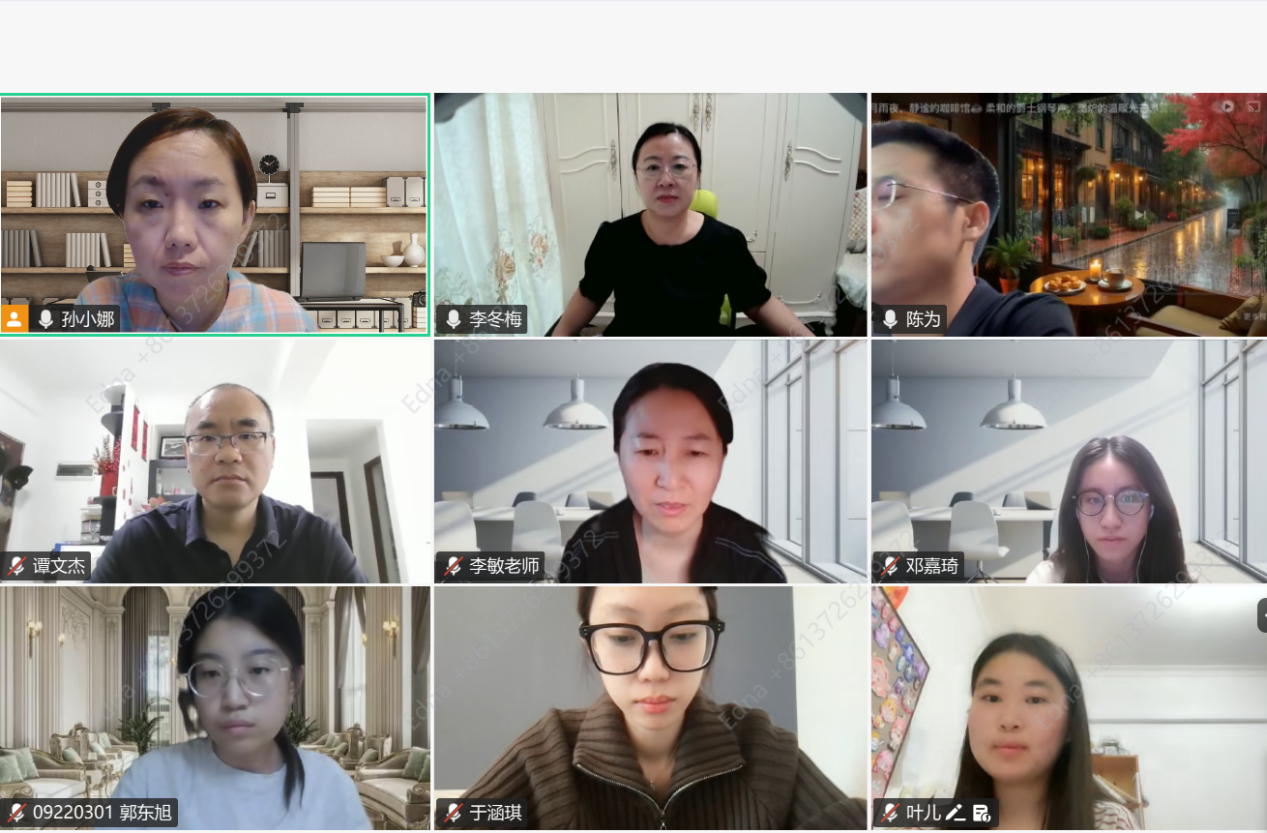Image resolution: width=1267 pixels, height=833 pixels.
Task: Click the name label 李敏老师
Action: tap(504, 566)
